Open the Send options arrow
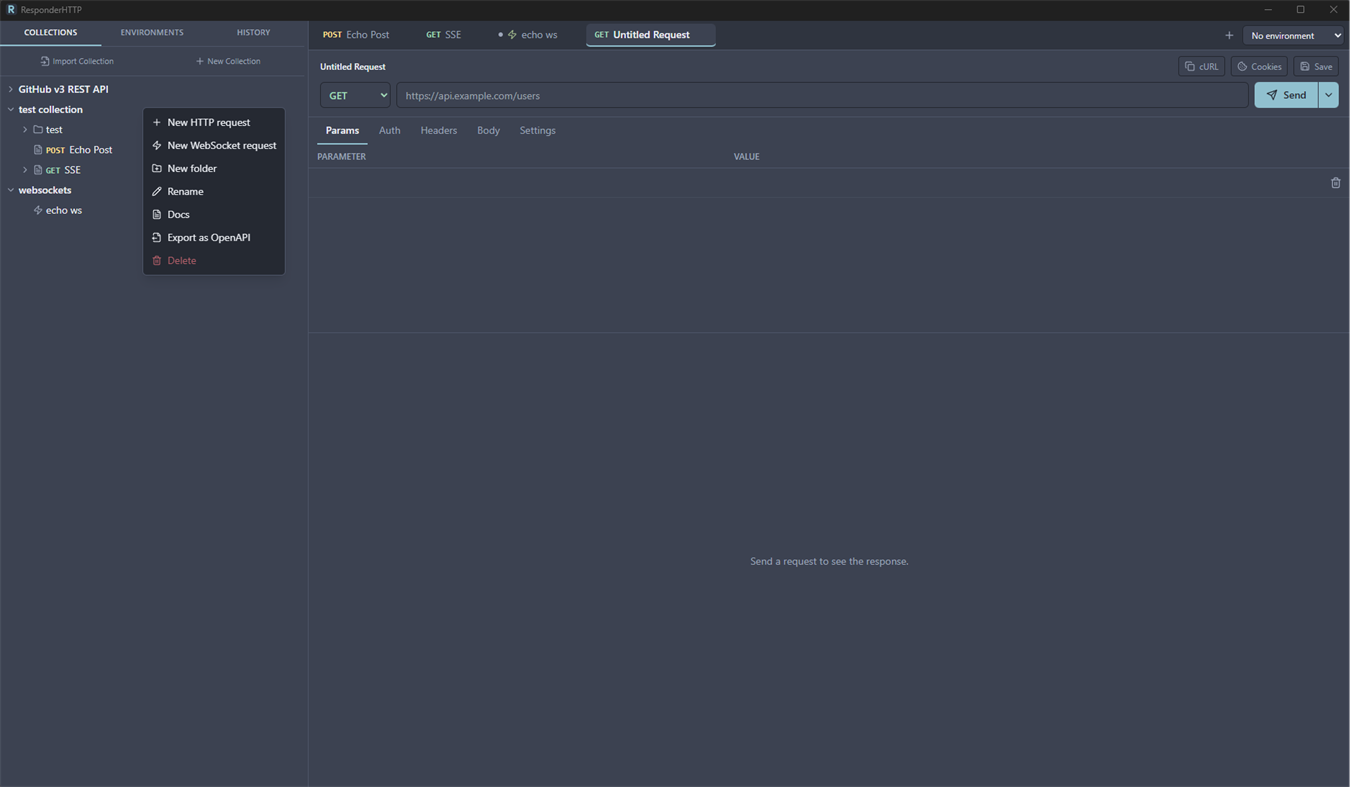The width and height of the screenshot is (1350, 787). [x=1328, y=95]
